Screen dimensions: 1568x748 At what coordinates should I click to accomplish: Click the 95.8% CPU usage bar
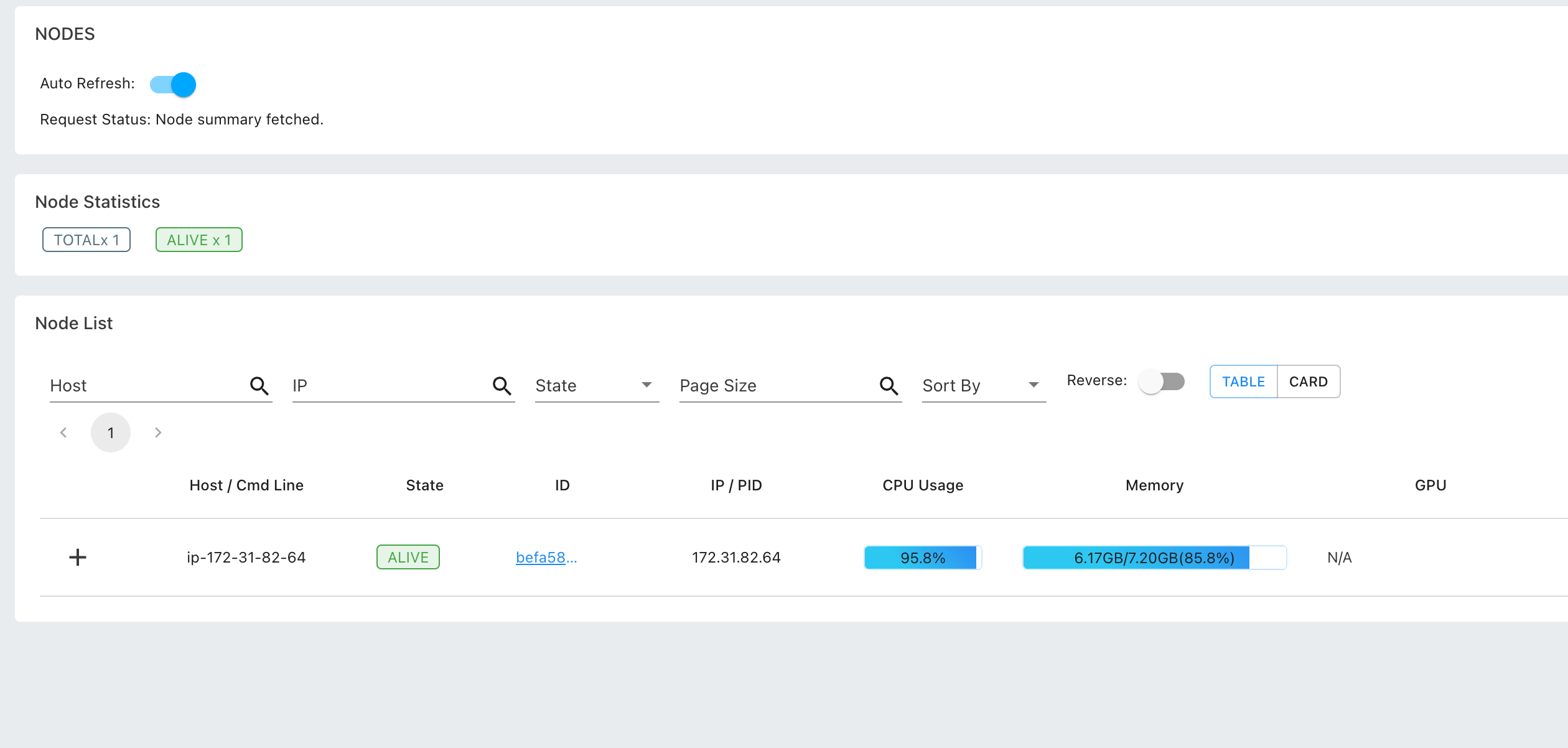[923, 558]
